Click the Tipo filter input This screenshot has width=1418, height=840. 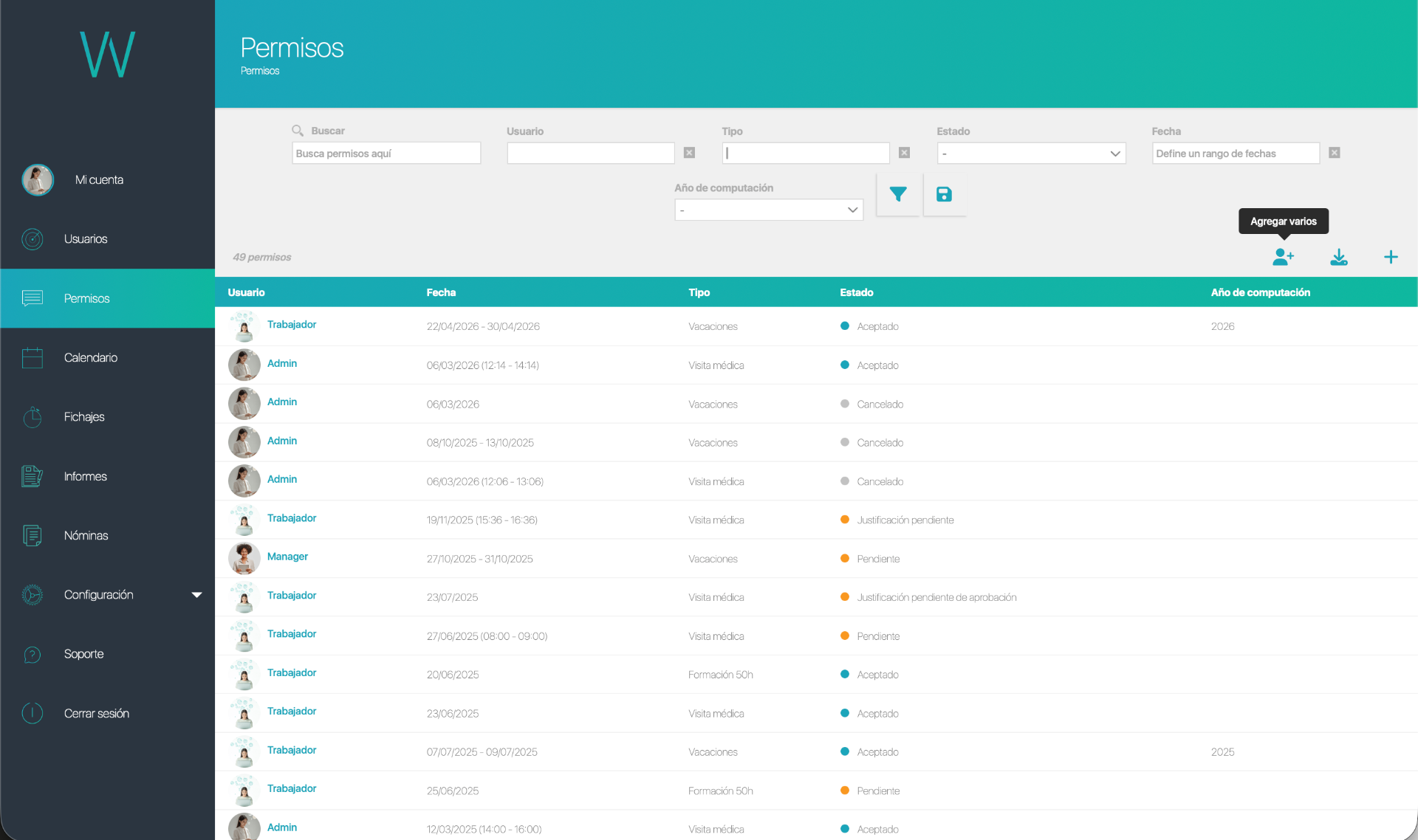[806, 154]
